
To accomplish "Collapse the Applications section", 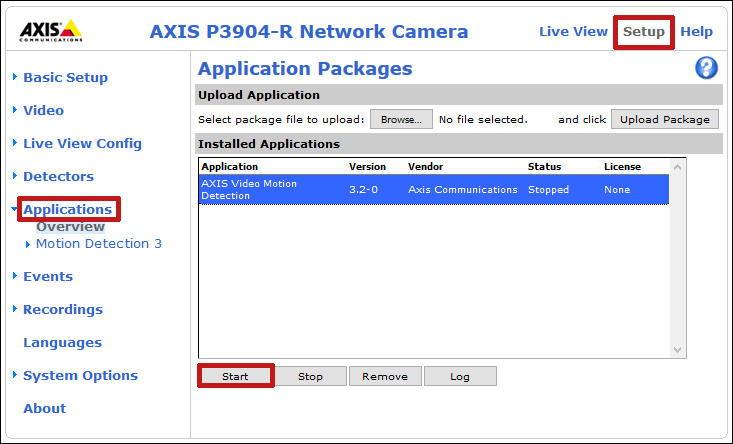I will coord(67,209).
